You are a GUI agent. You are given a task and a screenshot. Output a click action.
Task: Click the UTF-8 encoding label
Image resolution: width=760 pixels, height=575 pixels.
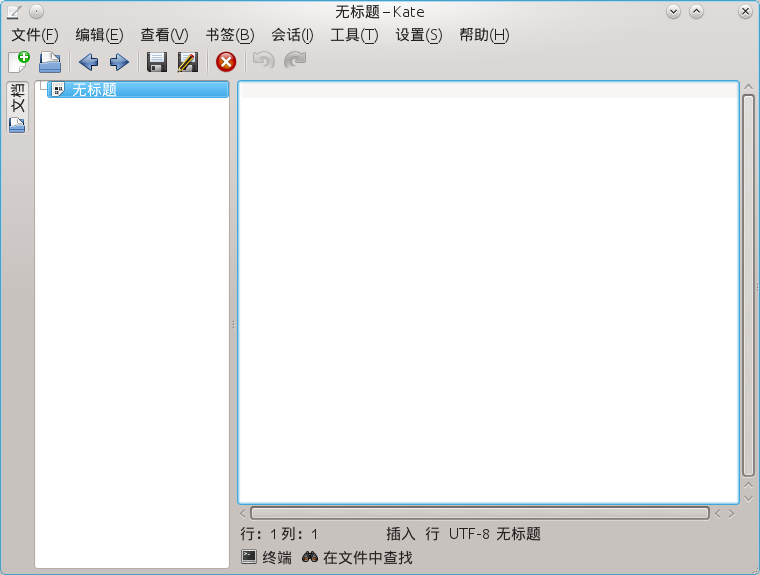click(469, 534)
